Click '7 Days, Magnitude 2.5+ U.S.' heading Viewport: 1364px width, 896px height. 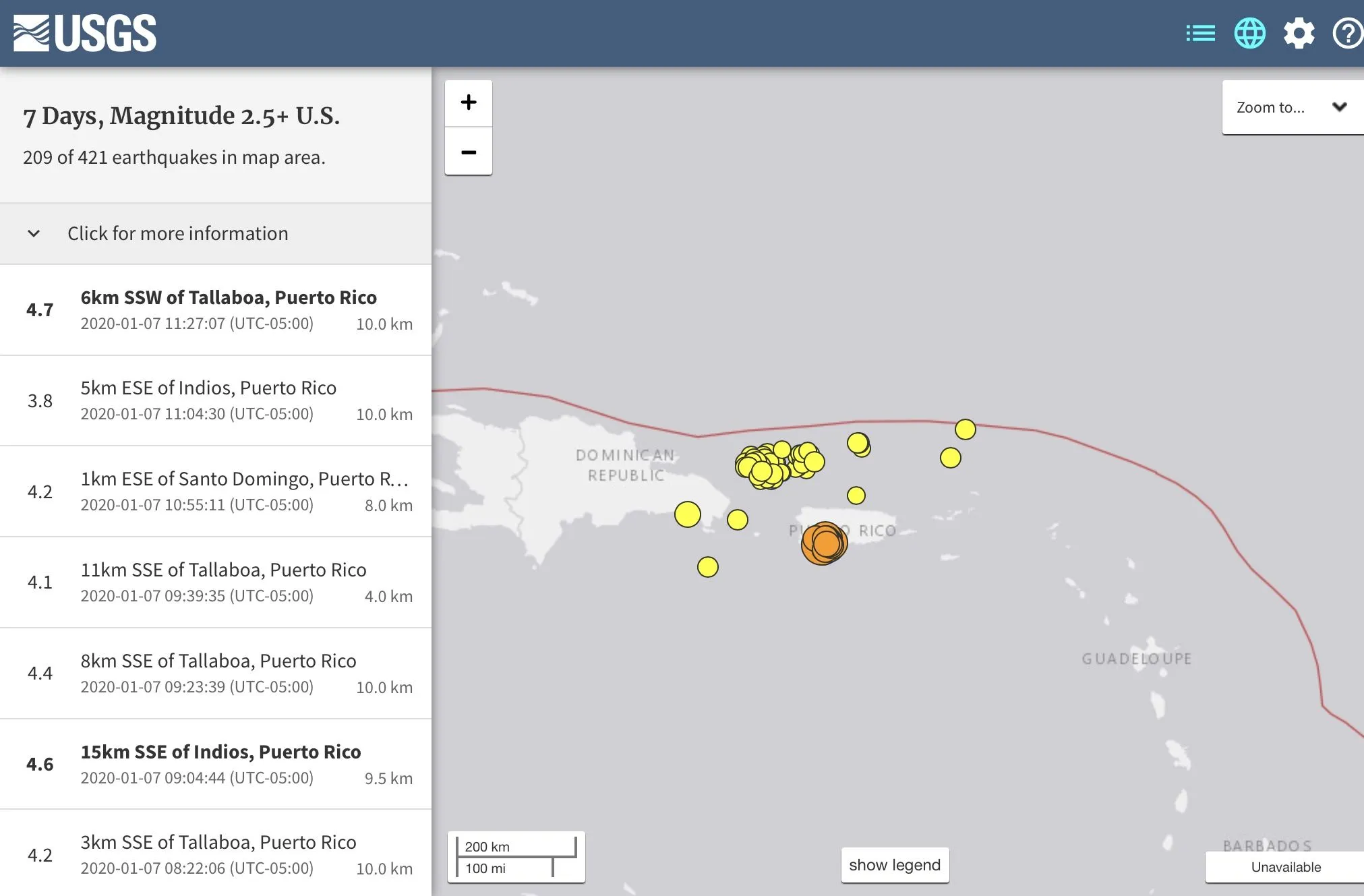tap(181, 116)
